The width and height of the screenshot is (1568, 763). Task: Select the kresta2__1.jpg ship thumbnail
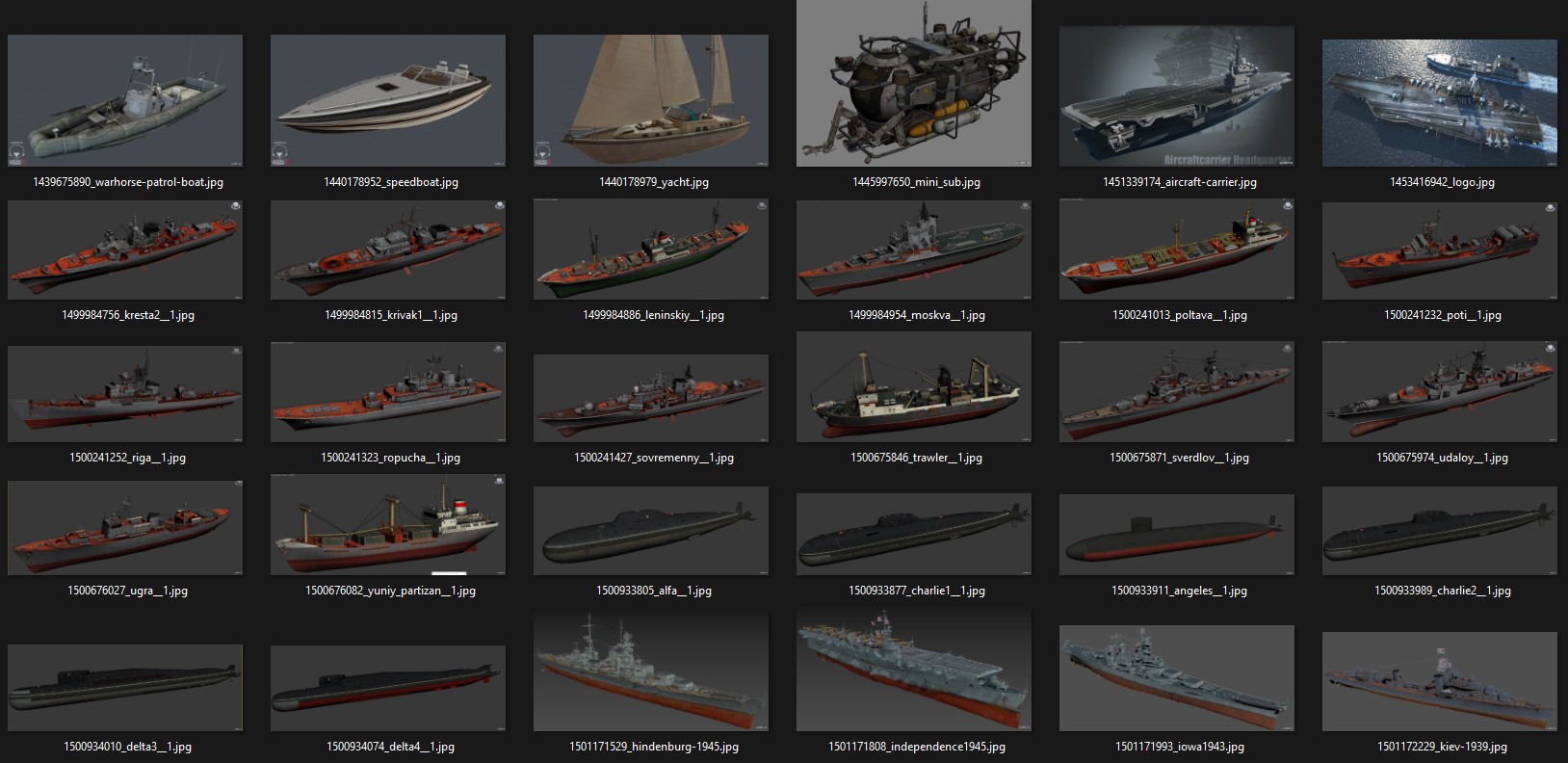point(125,250)
